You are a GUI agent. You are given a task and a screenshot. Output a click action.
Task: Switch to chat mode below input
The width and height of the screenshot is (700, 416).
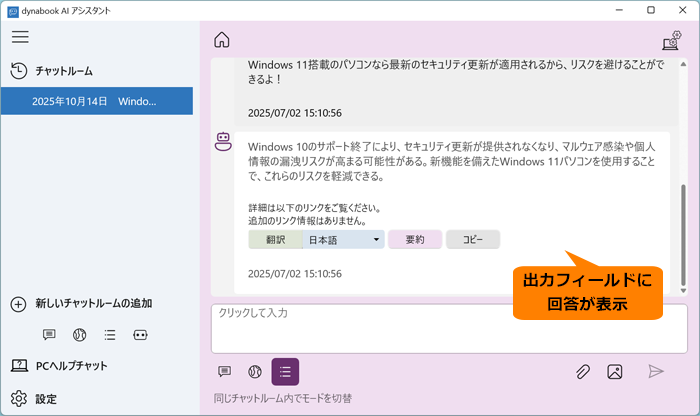coord(225,371)
